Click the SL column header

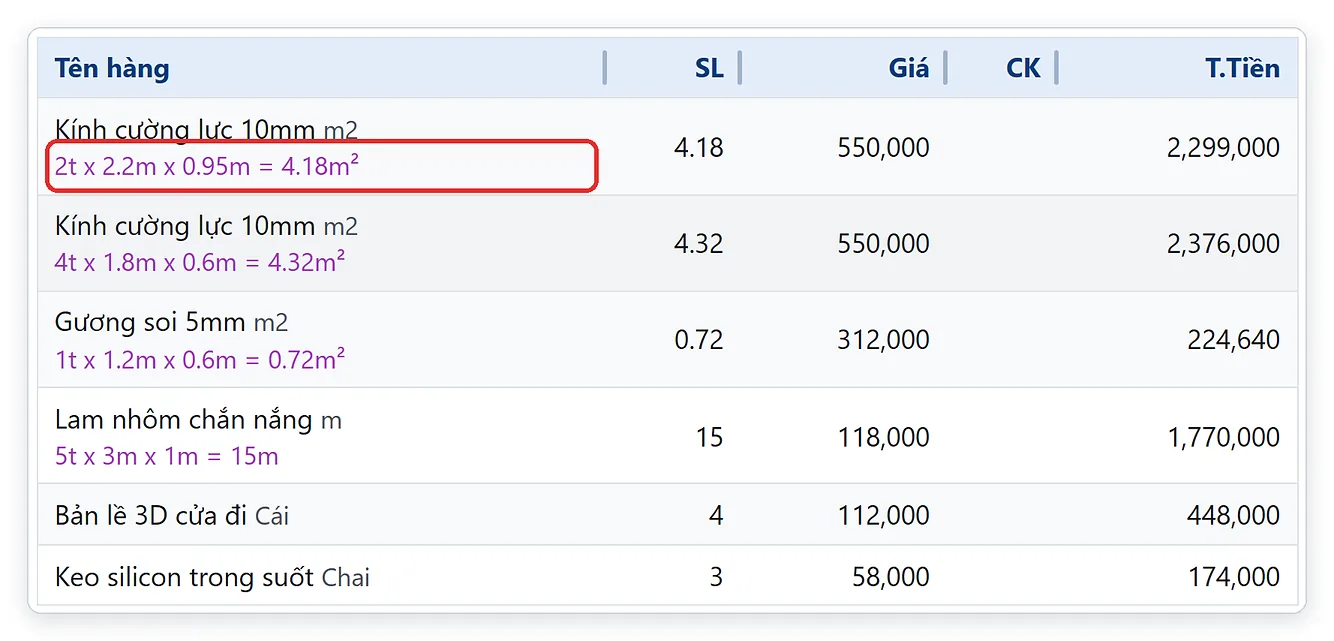pyautogui.click(x=709, y=68)
